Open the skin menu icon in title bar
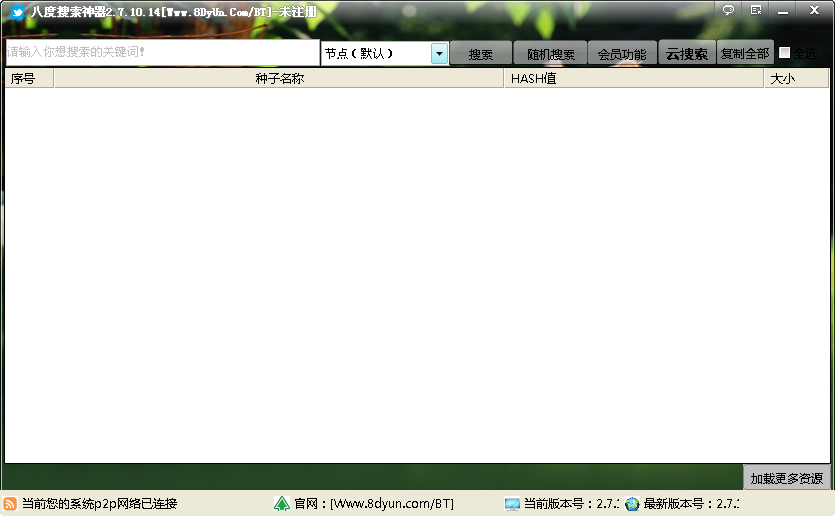The height and width of the screenshot is (516, 835). pos(756,10)
